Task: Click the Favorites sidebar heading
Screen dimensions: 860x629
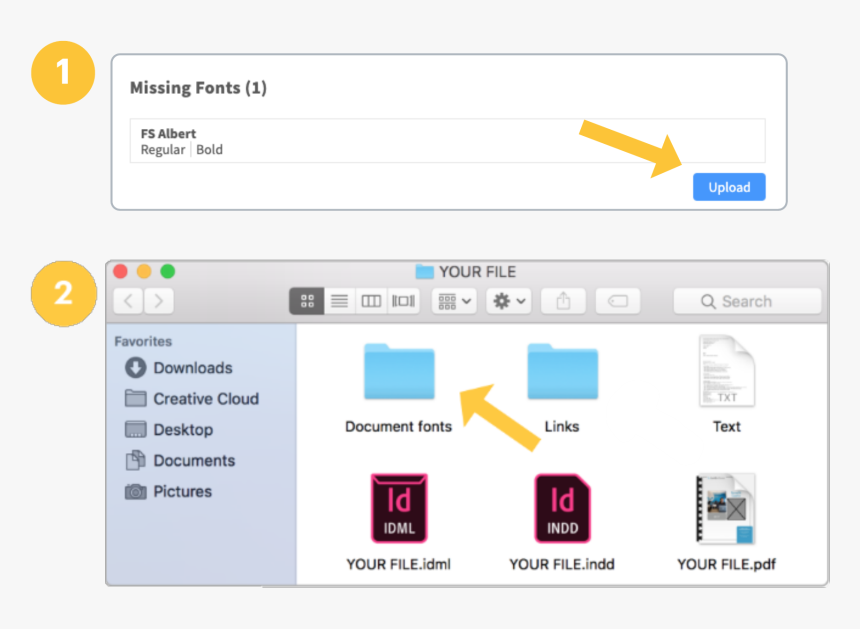Action: (143, 341)
